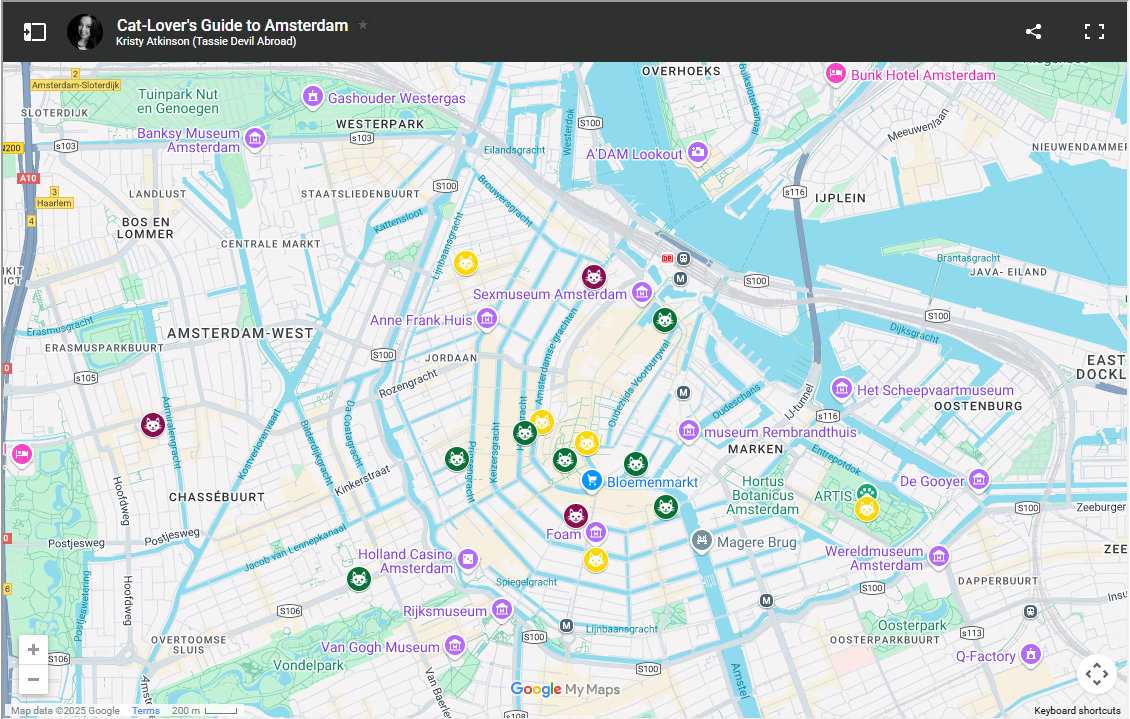
Task: Select the Van Gogh Museum icon
Action: [455, 646]
